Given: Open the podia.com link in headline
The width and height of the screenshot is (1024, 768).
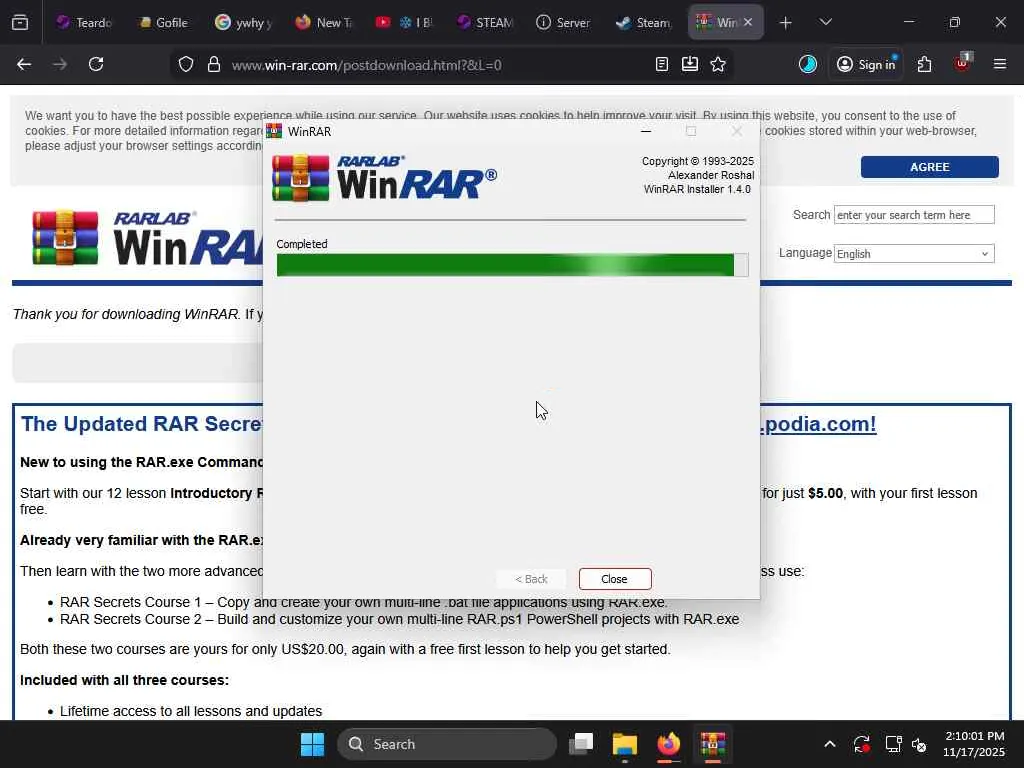Looking at the screenshot, I should (819, 424).
